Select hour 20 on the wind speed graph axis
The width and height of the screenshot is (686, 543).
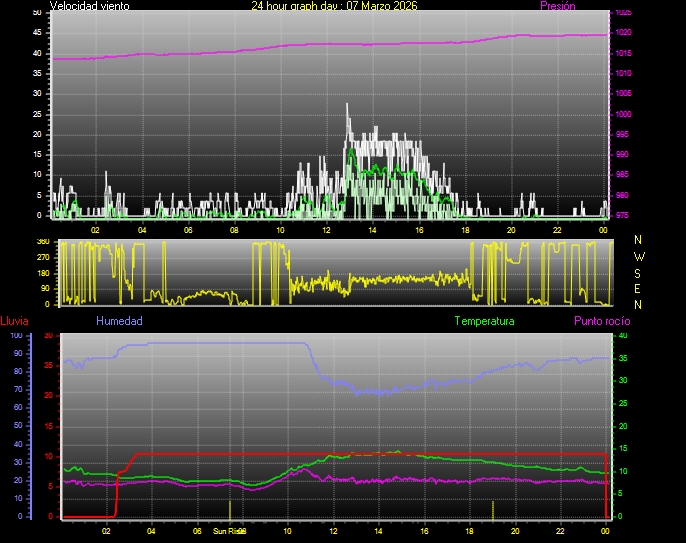click(x=511, y=229)
